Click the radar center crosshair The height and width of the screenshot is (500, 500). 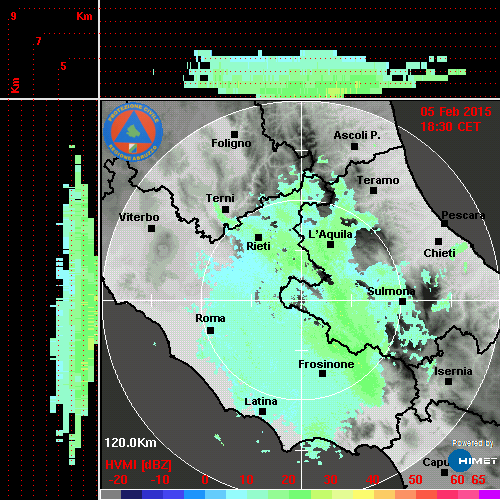[x=301, y=300]
